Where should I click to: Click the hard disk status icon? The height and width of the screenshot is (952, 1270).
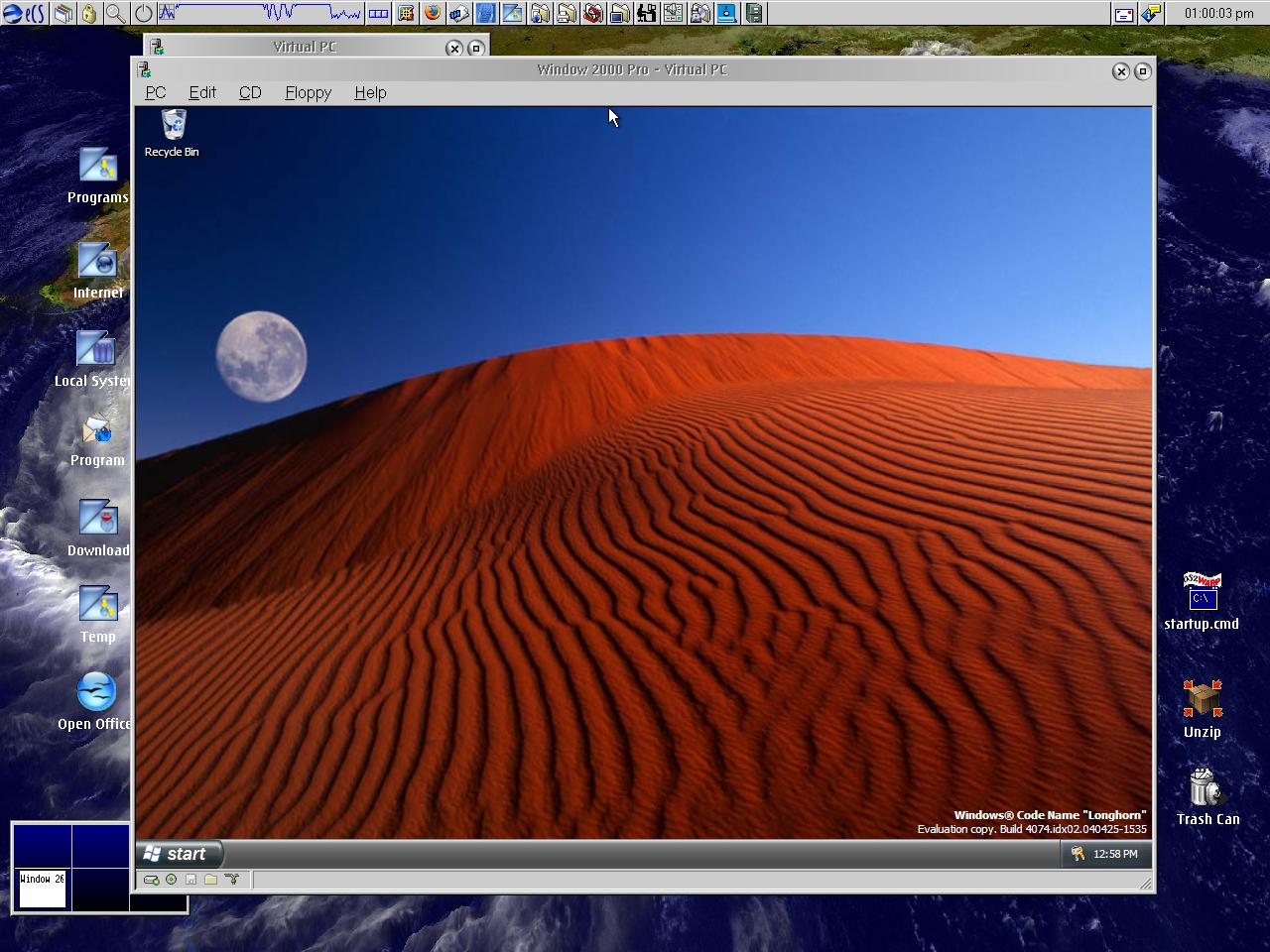[x=151, y=880]
